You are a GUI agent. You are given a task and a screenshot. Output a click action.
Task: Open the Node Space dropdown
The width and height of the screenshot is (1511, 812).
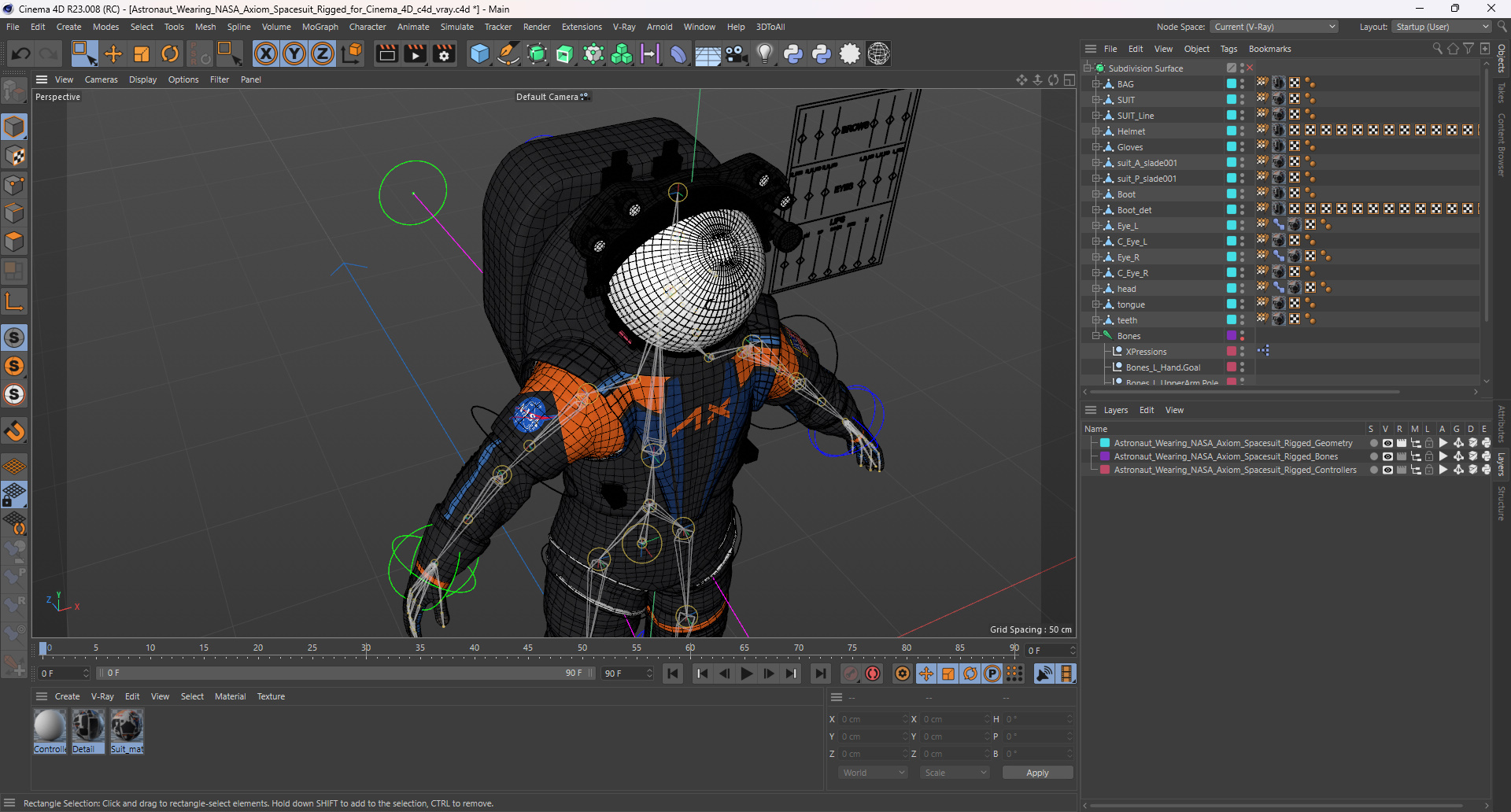coord(1274,27)
